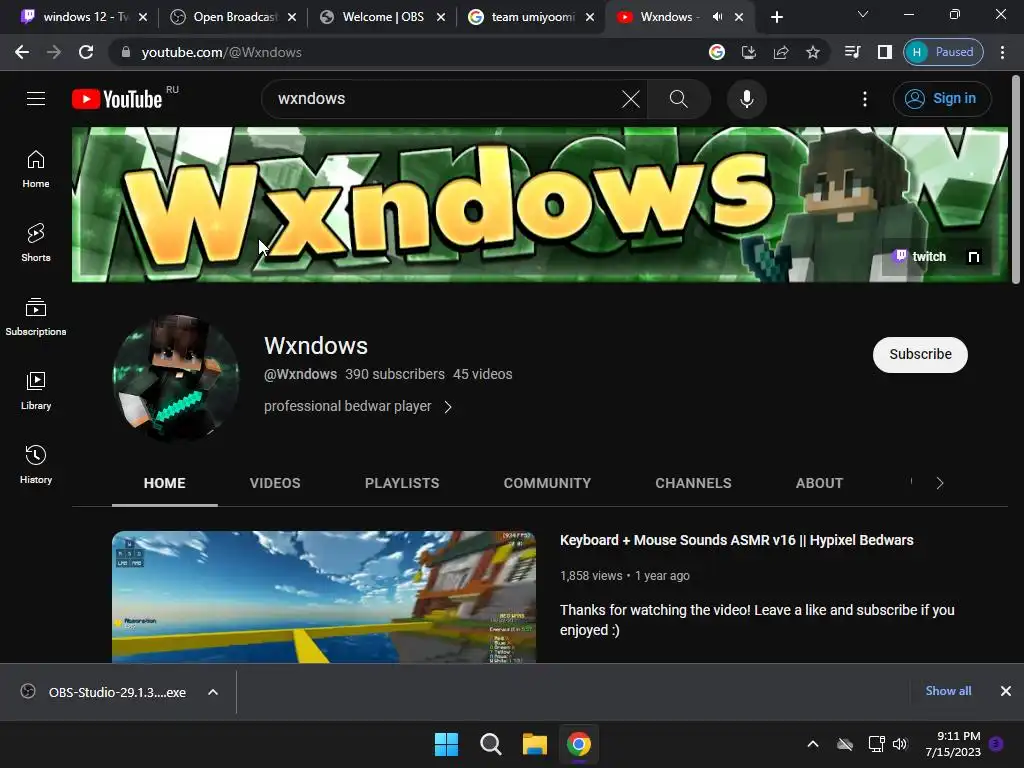Switch to the PLAYLISTS tab

[402, 483]
